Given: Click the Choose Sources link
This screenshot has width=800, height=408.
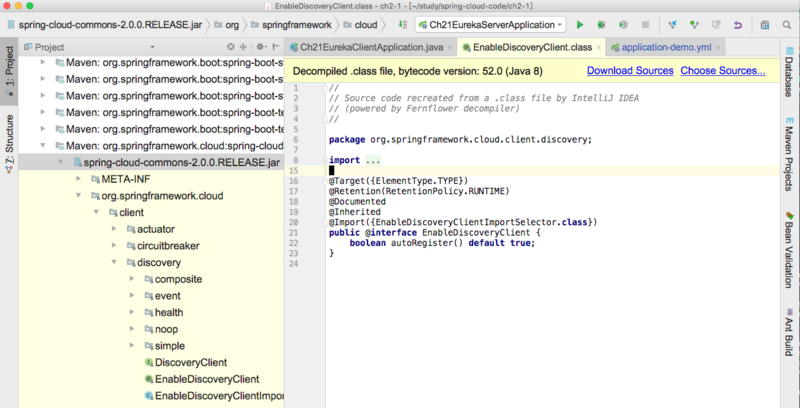Looking at the screenshot, I should (722, 71).
